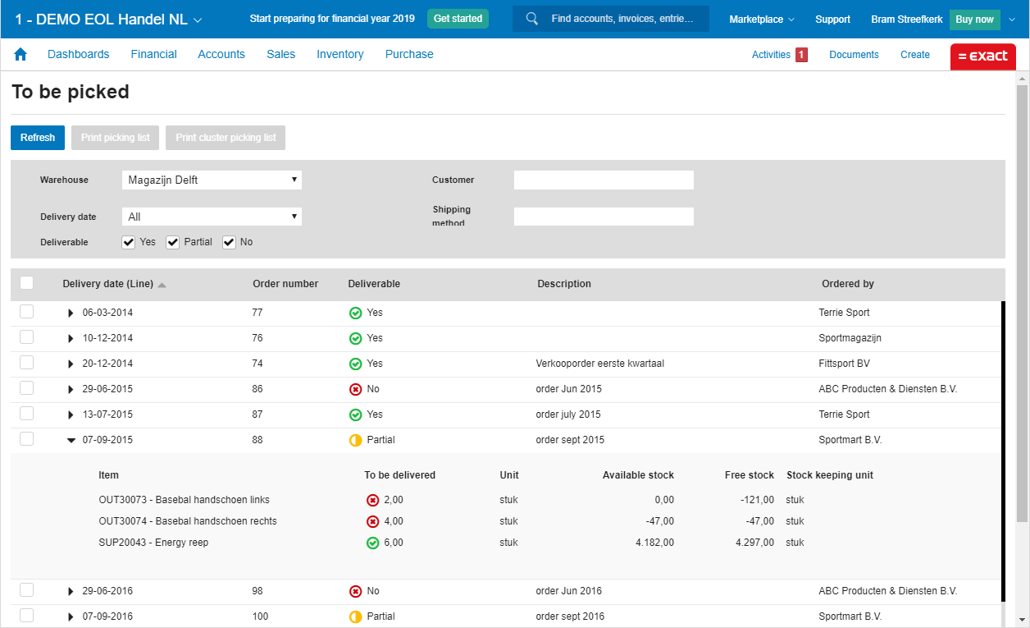Uncheck the Partial deliverable checkbox
1030x628 pixels.
173,242
